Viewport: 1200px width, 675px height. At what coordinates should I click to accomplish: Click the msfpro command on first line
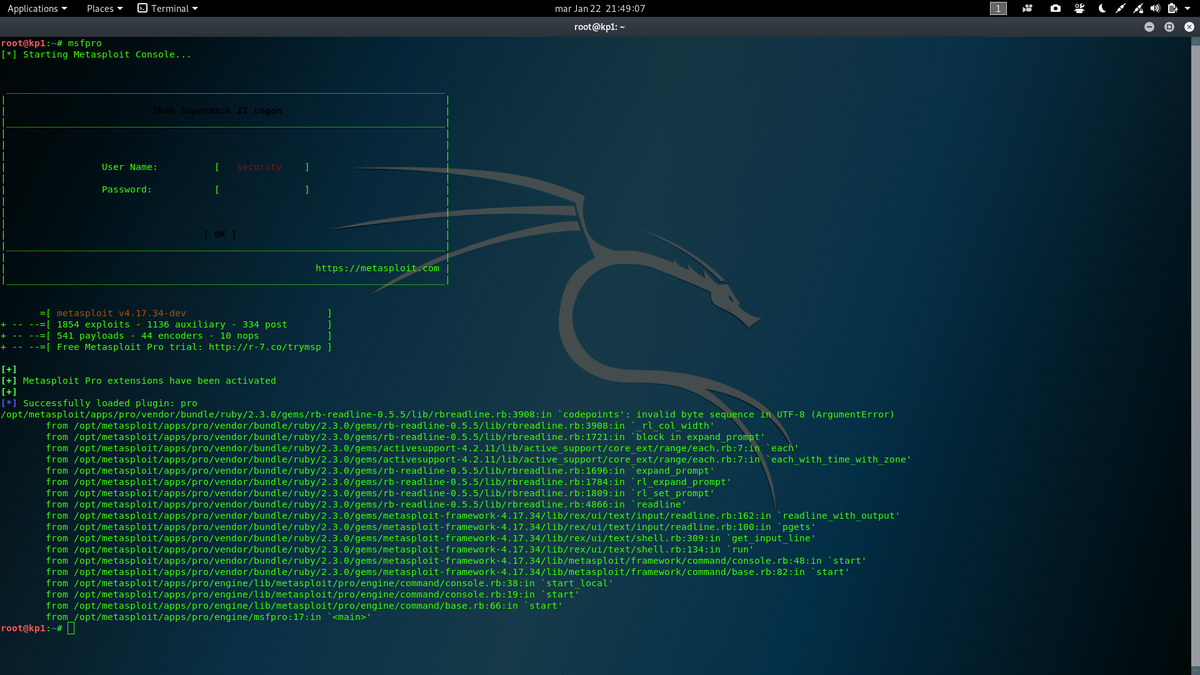(85, 43)
